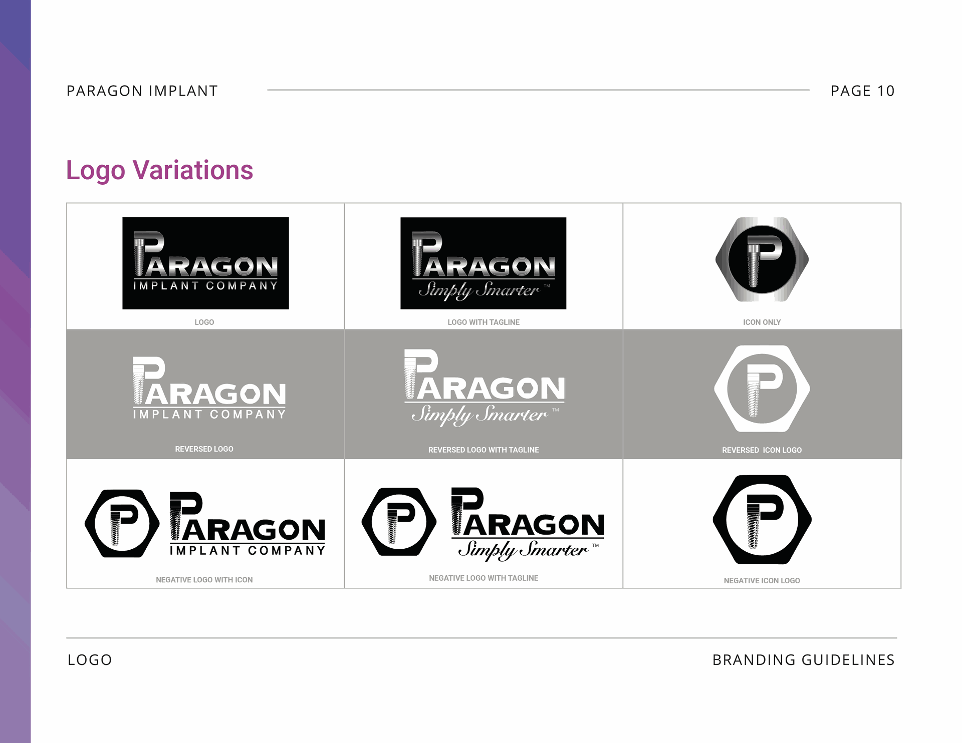Image resolution: width=962 pixels, height=743 pixels.
Task: Select the black-background Paragon Implant Company logo
Action: coord(206,263)
